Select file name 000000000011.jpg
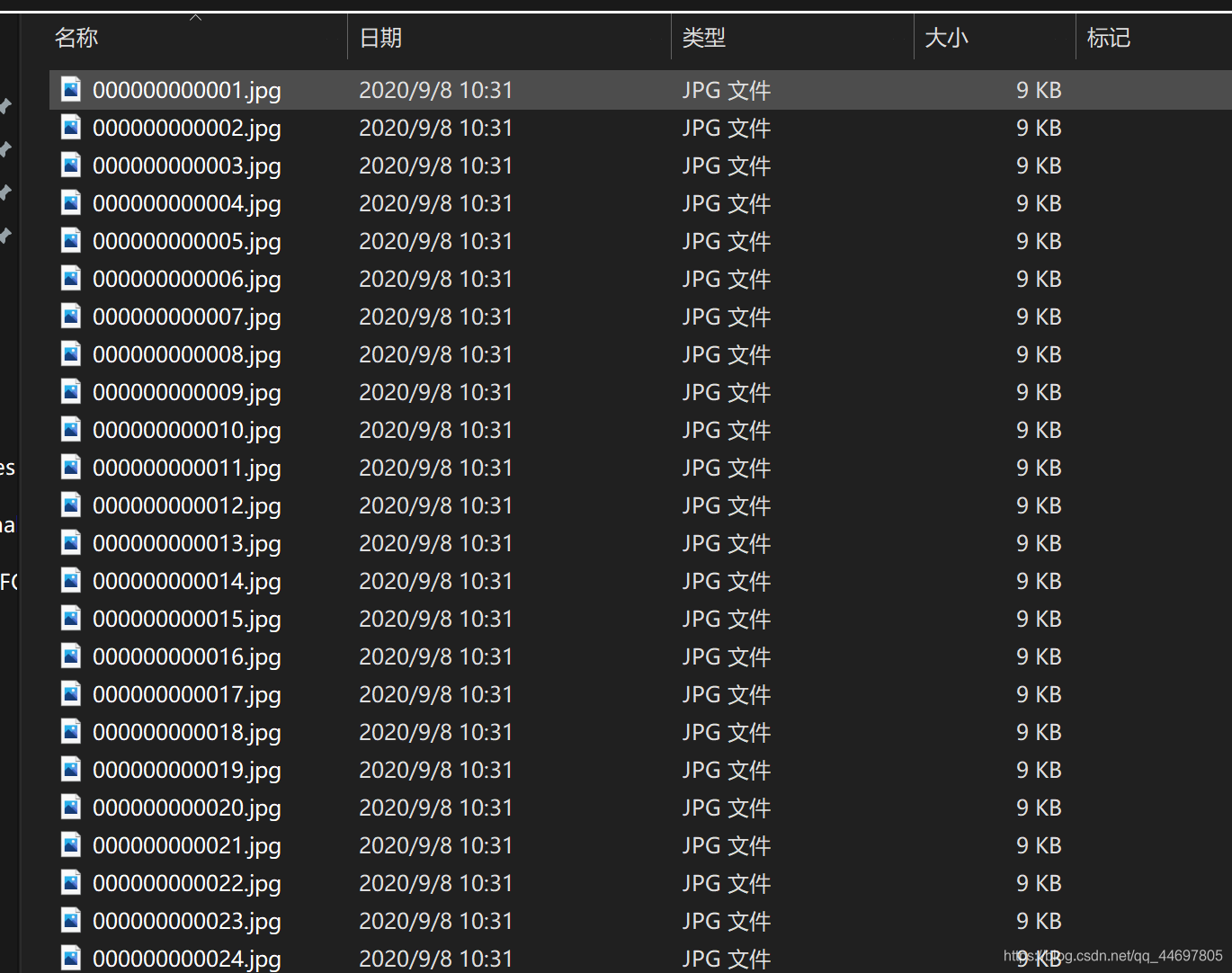Image resolution: width=1232 pixels, height=973 pixels. pyautogui.click(x=187, y=469)
